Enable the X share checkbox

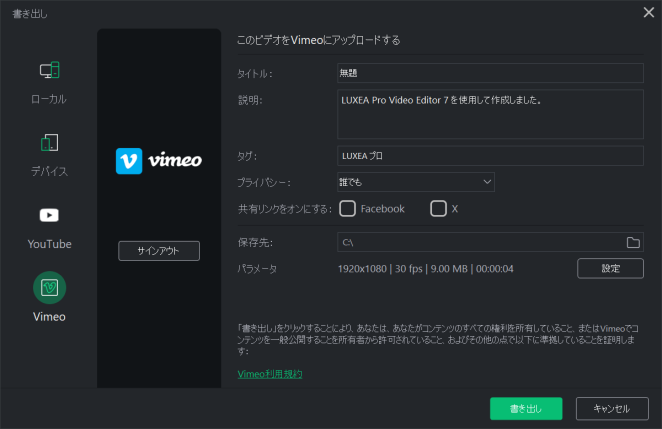(438, 209)
